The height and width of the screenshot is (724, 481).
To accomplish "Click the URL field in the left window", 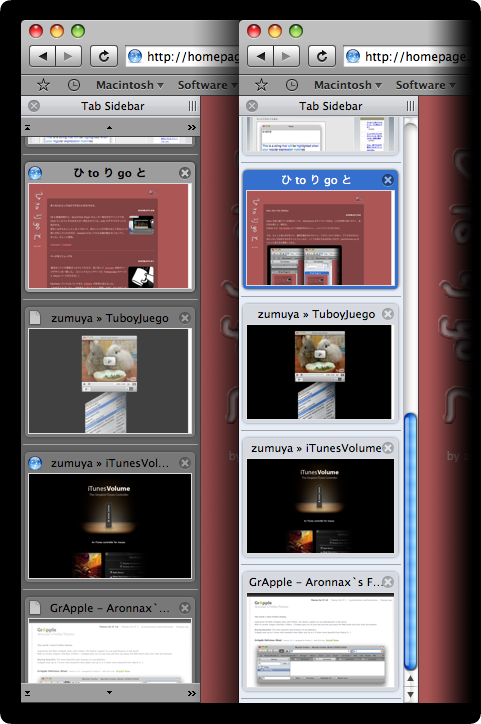I will (182, 56).
